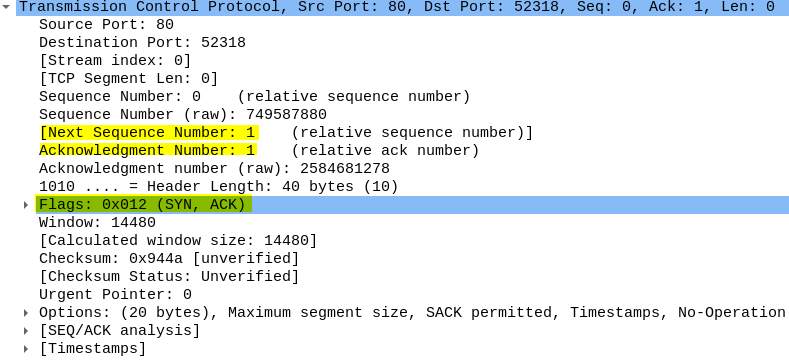Click the Stream index: 0 line
The width and height of the screenshot is (789, 361).
[115, 61]
